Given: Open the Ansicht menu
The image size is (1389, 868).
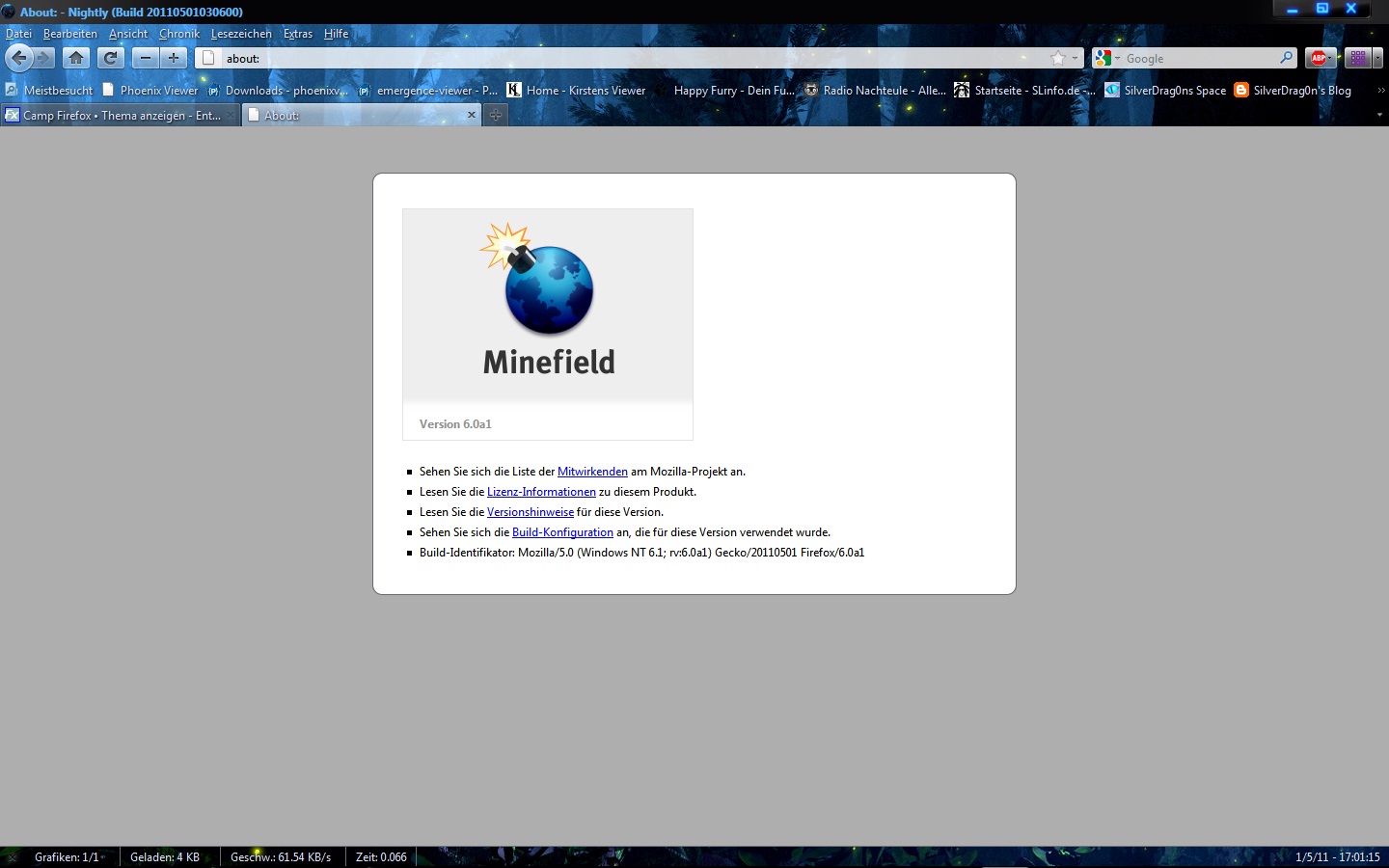Looking at the screenshot, I should coord(128,34).
